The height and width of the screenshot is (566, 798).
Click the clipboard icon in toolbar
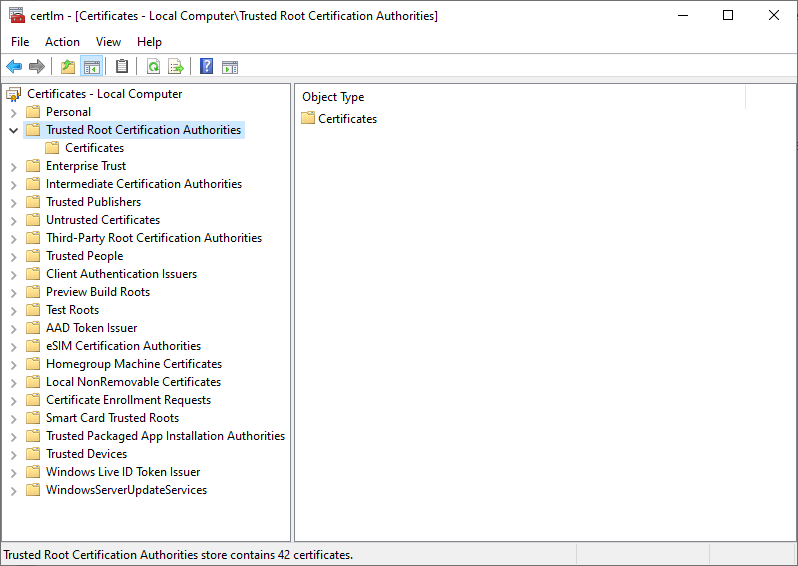click(x=122, y=67)
